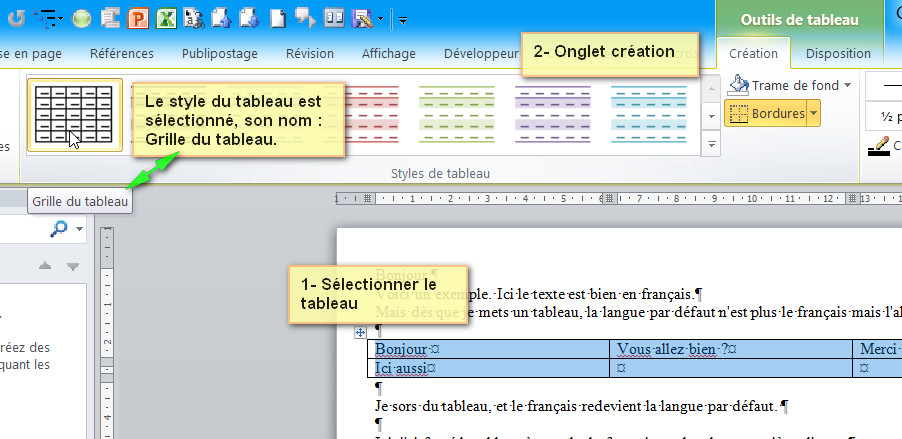Switch to the Développeur tab
Screen dimensions: 902x439
[481, 54]
